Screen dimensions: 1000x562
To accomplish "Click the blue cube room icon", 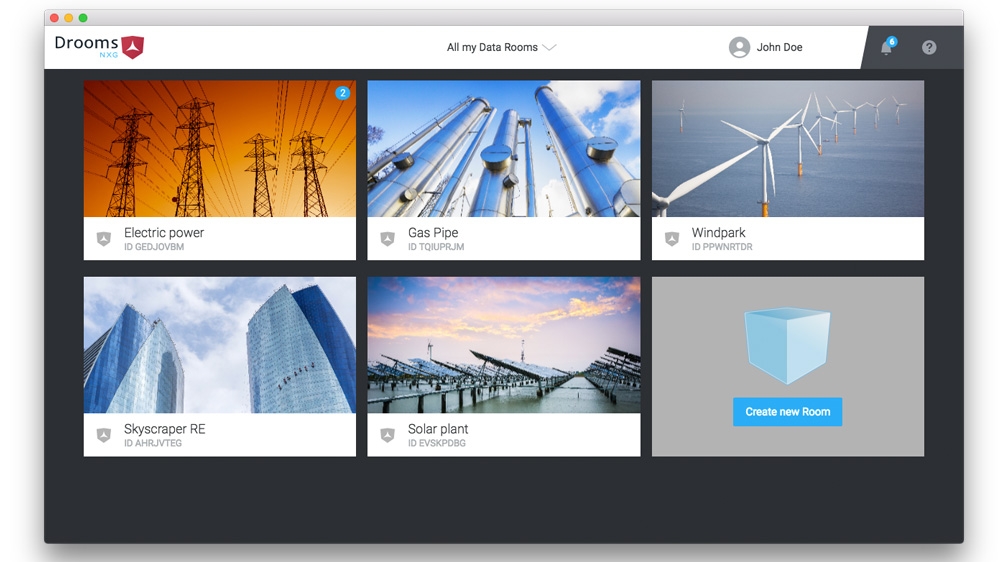I will pyautogui.click(x=787, y=345).
